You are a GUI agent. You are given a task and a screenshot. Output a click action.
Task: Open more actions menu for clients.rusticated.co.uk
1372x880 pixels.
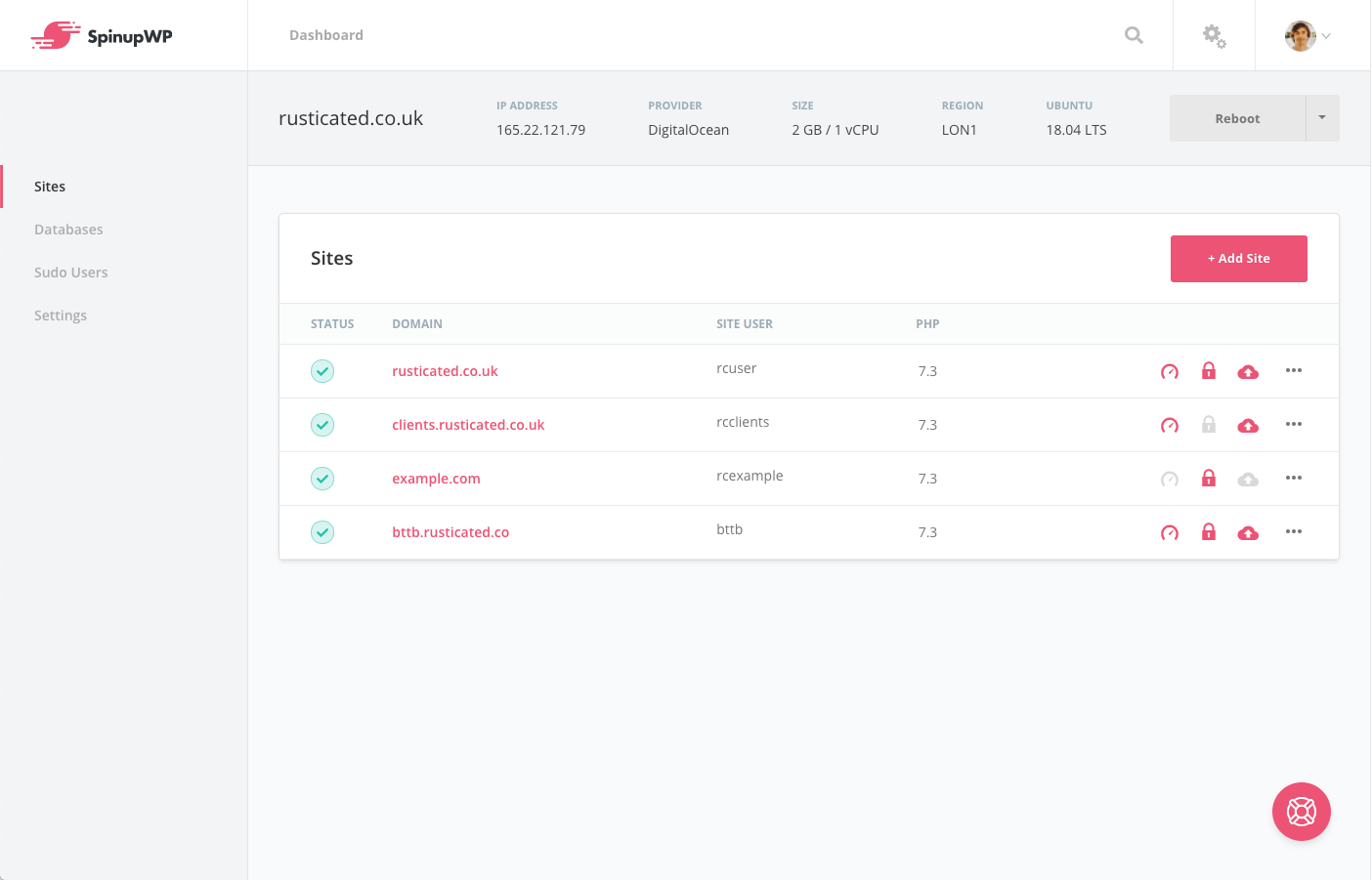(1294, 424)
